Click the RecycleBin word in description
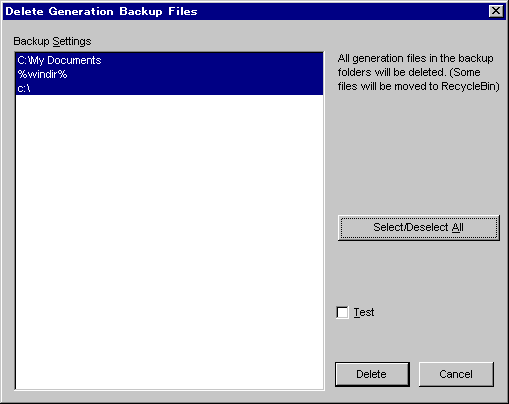Image resolution: width=509 pixels, height=404 pixels. click(469, 86)
